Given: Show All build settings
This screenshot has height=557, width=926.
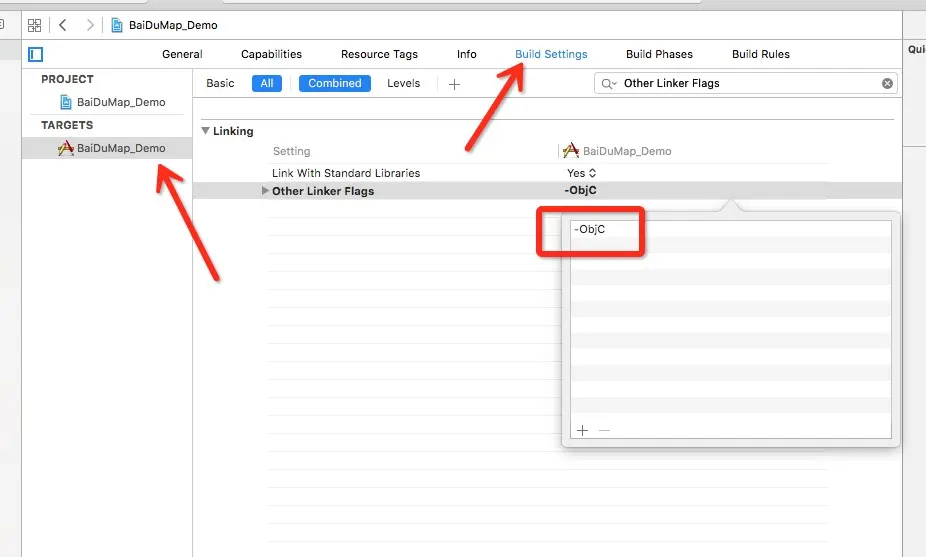Looking at the screenshot, I should pyautogui.click(x=267, y=83).
